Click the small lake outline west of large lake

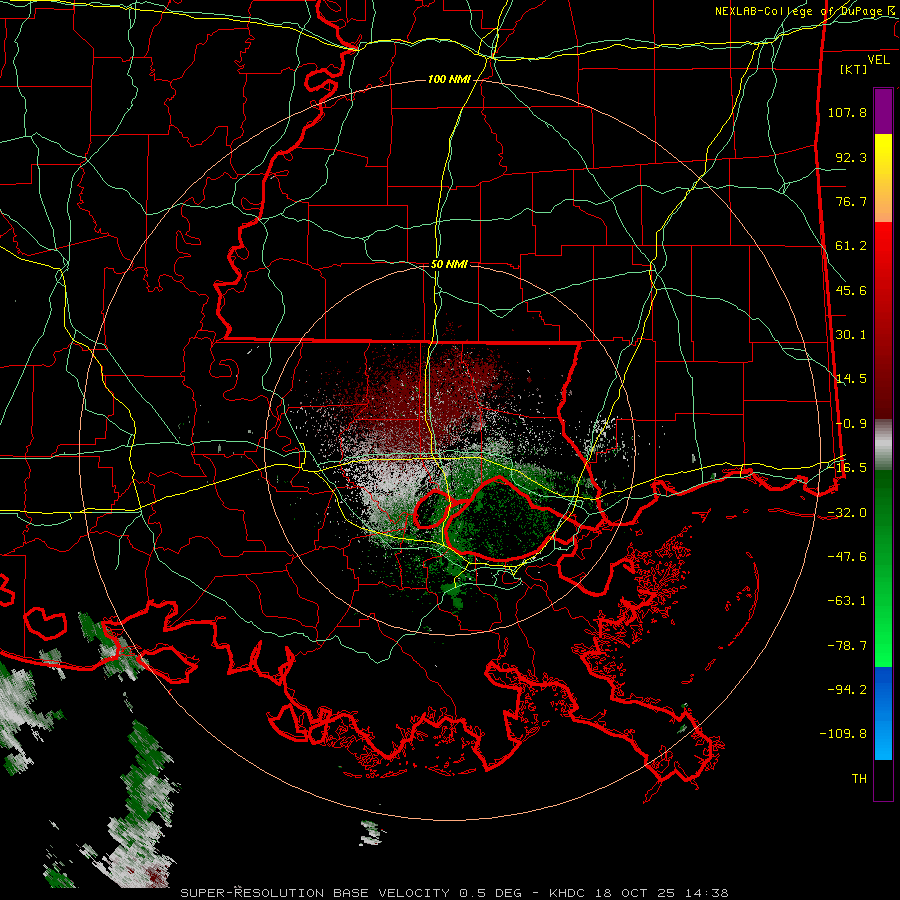432,509
